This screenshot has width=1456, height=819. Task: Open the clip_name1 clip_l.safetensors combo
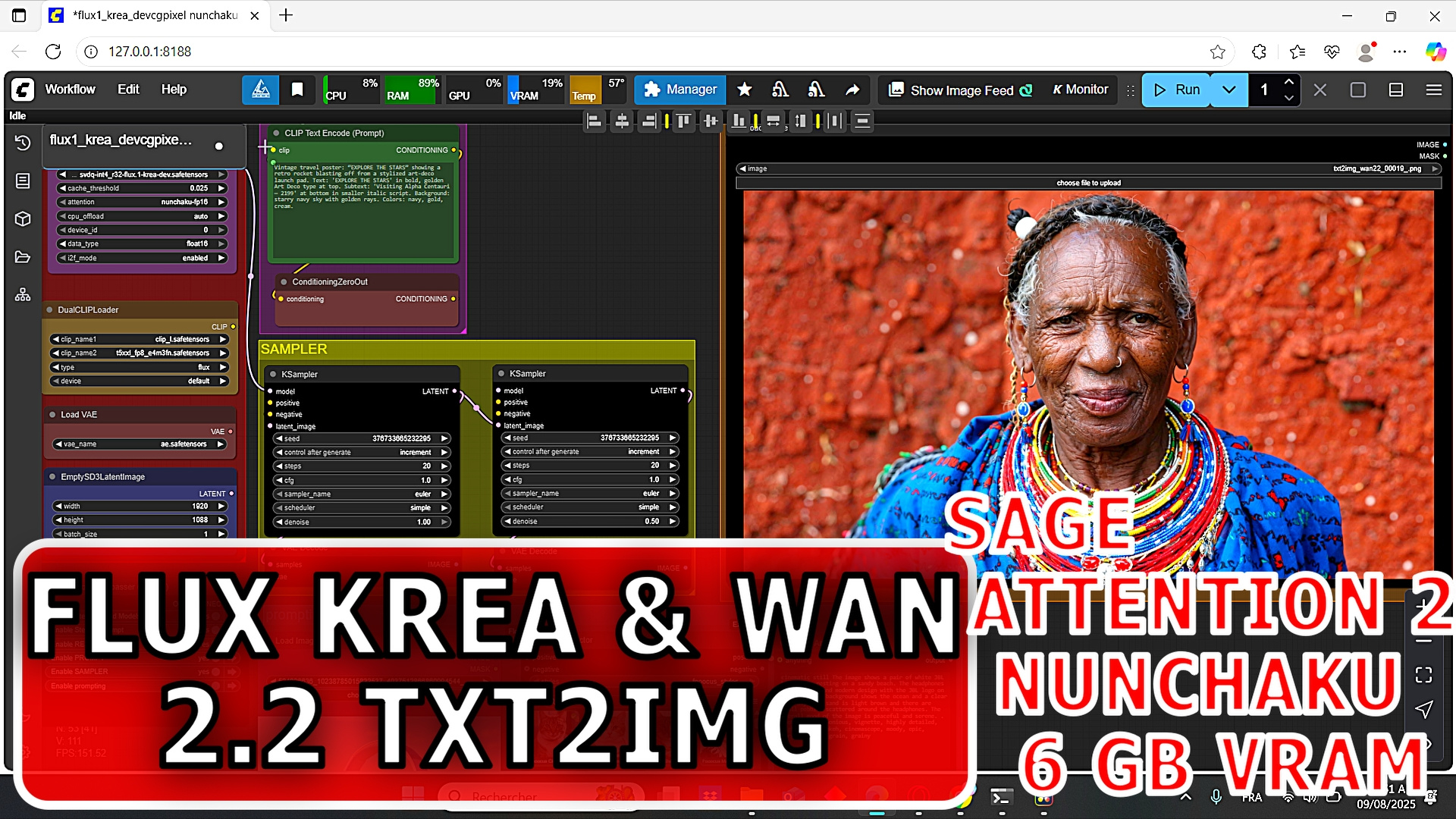coord(140,340)
